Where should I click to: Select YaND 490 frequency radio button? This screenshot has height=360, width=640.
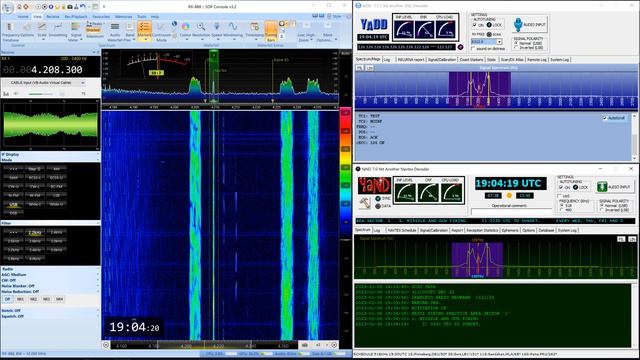(562, 210)
